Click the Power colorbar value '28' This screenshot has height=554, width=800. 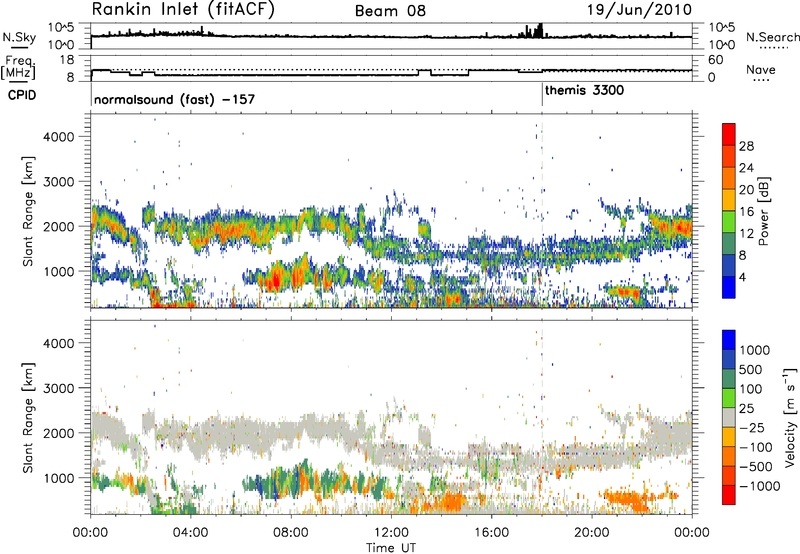coord(746,146)
